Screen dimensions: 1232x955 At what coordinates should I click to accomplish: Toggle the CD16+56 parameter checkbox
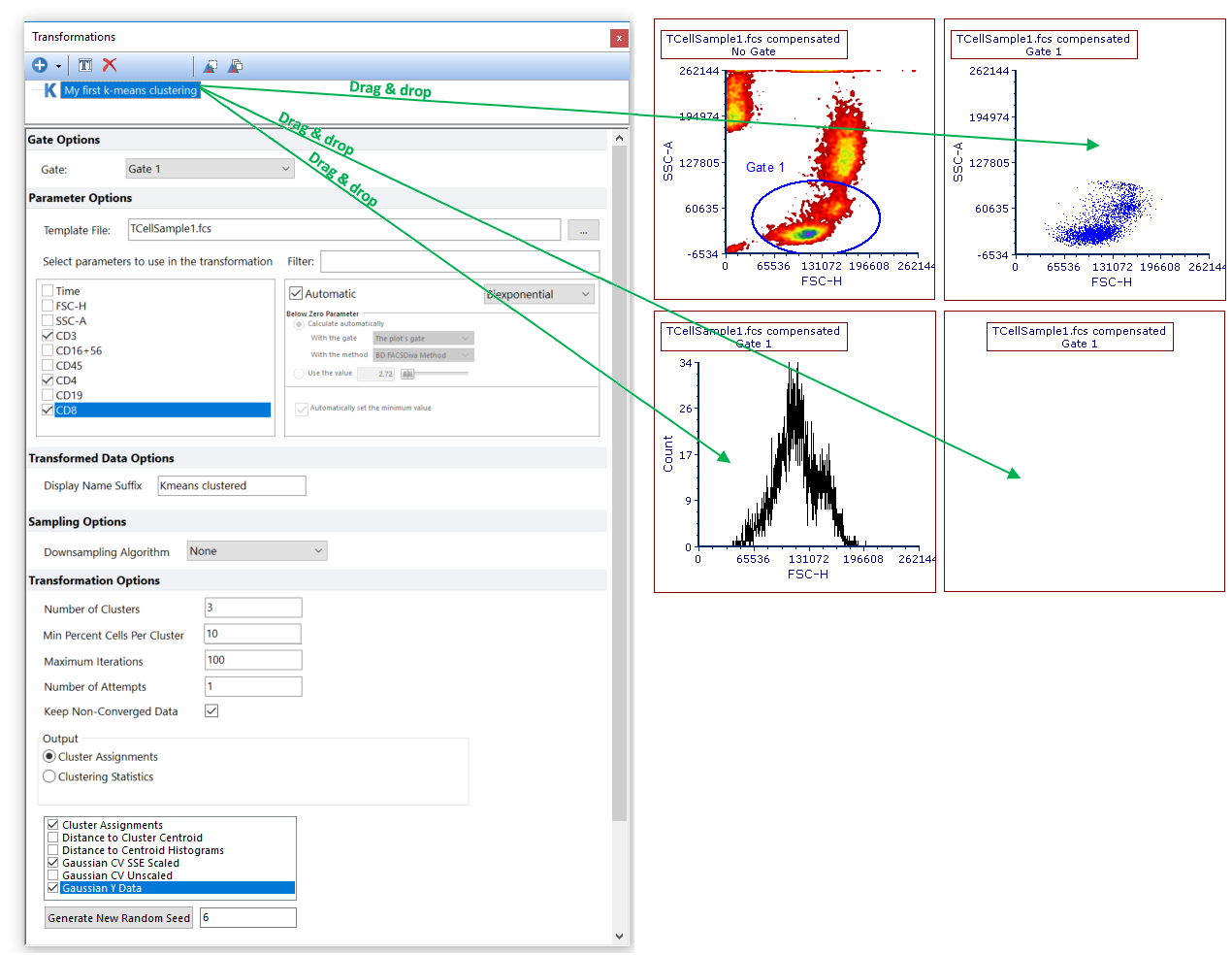click(x=48, y=351)
